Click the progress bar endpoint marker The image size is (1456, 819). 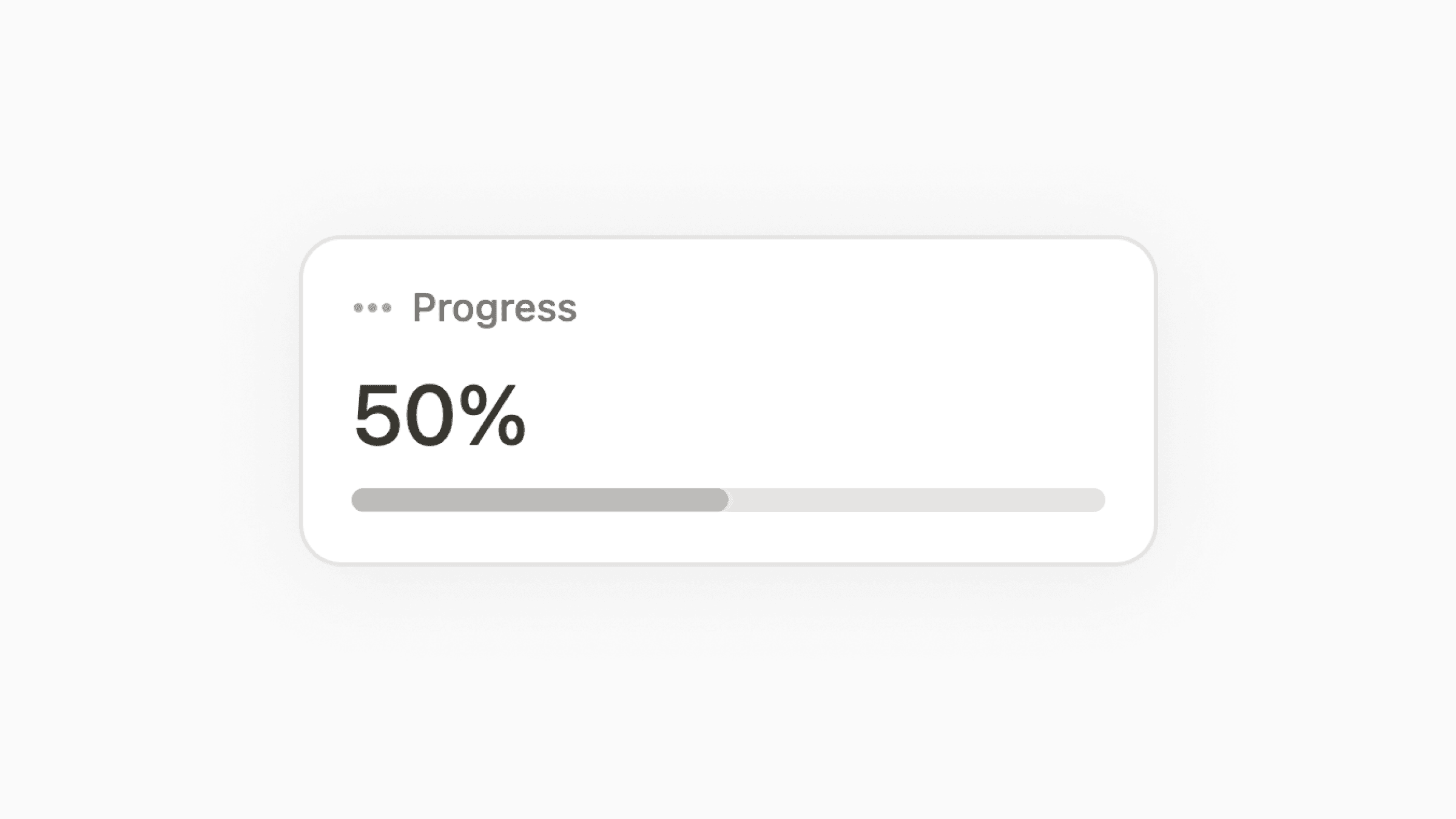click(728, 500)
